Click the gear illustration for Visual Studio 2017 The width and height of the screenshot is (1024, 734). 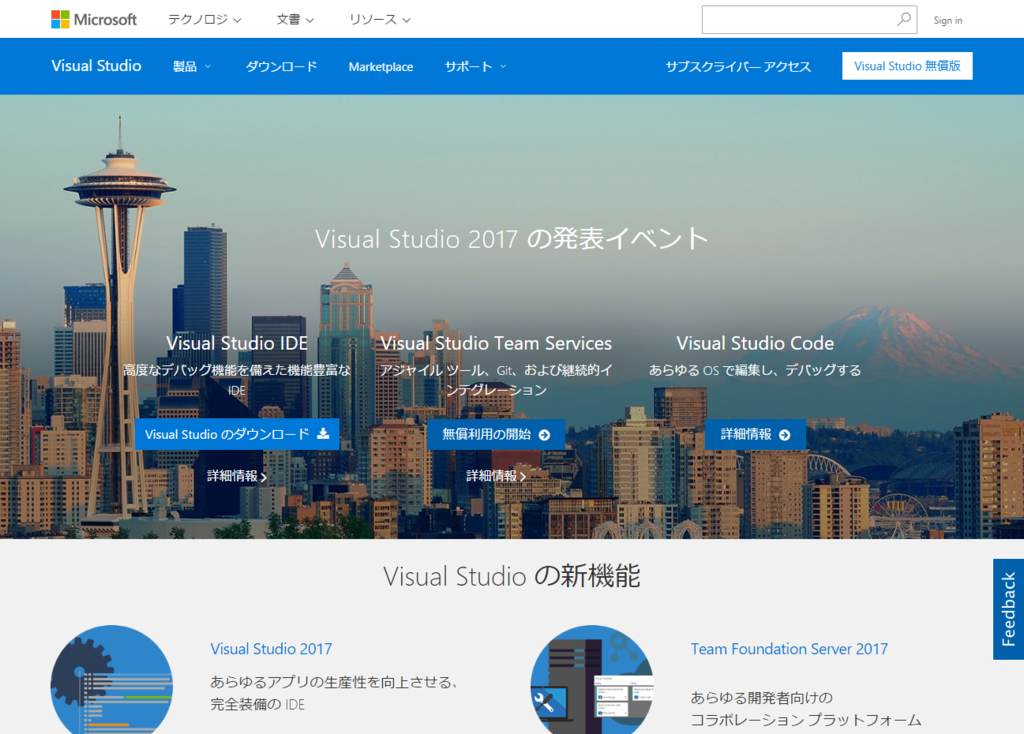(x=112, y=680)
